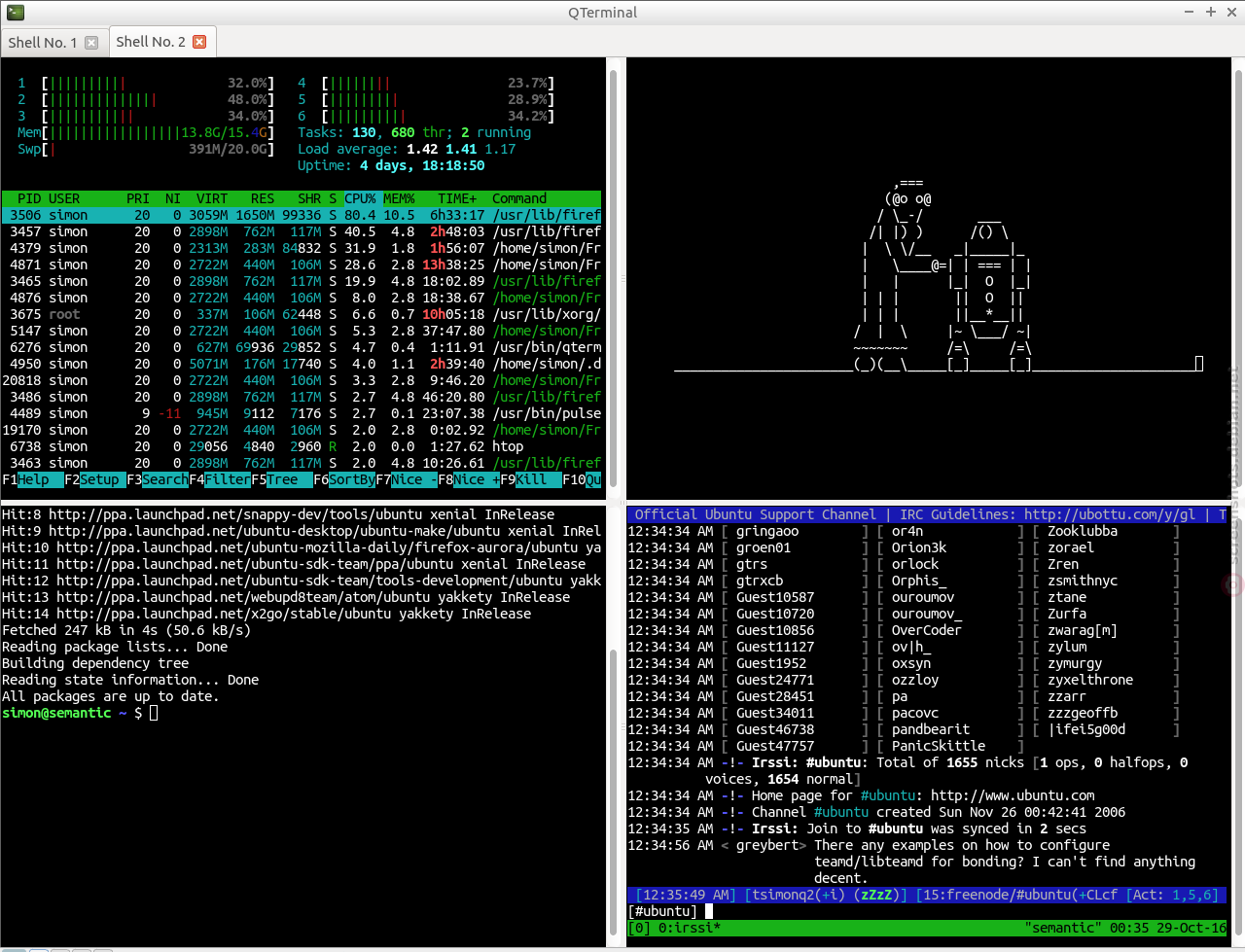
Task: Click greybert's message about teamd/libteamd
Action: (1005, 862)
